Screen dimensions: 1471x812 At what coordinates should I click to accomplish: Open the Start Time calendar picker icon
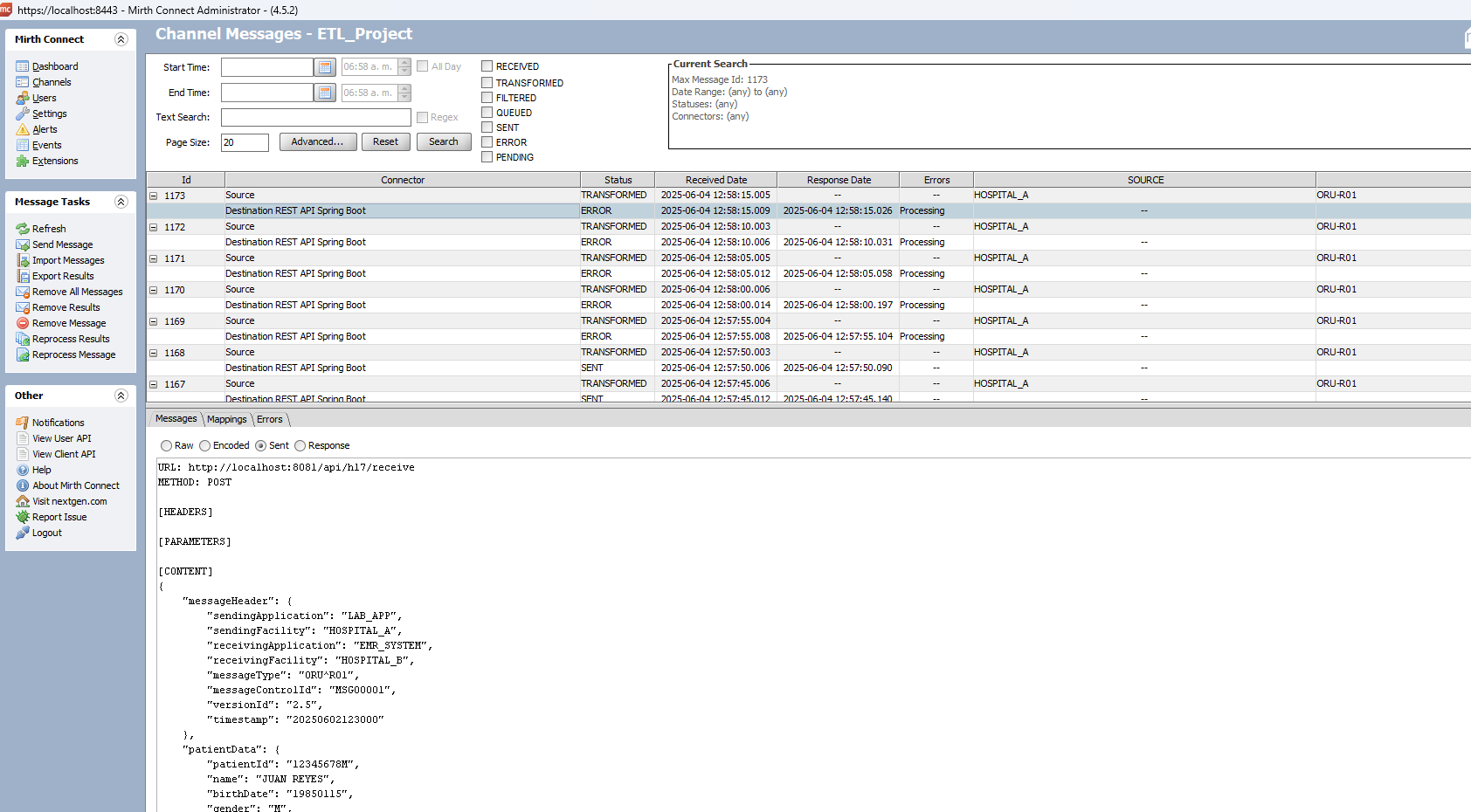click(325, 67)
